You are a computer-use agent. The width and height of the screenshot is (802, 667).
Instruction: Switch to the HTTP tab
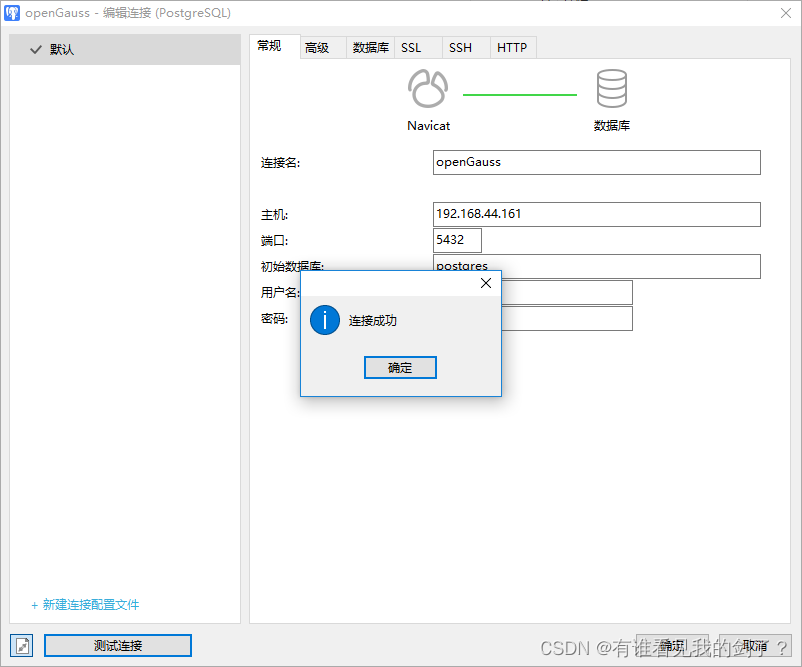pyautogui.click(x=512, y=46)
